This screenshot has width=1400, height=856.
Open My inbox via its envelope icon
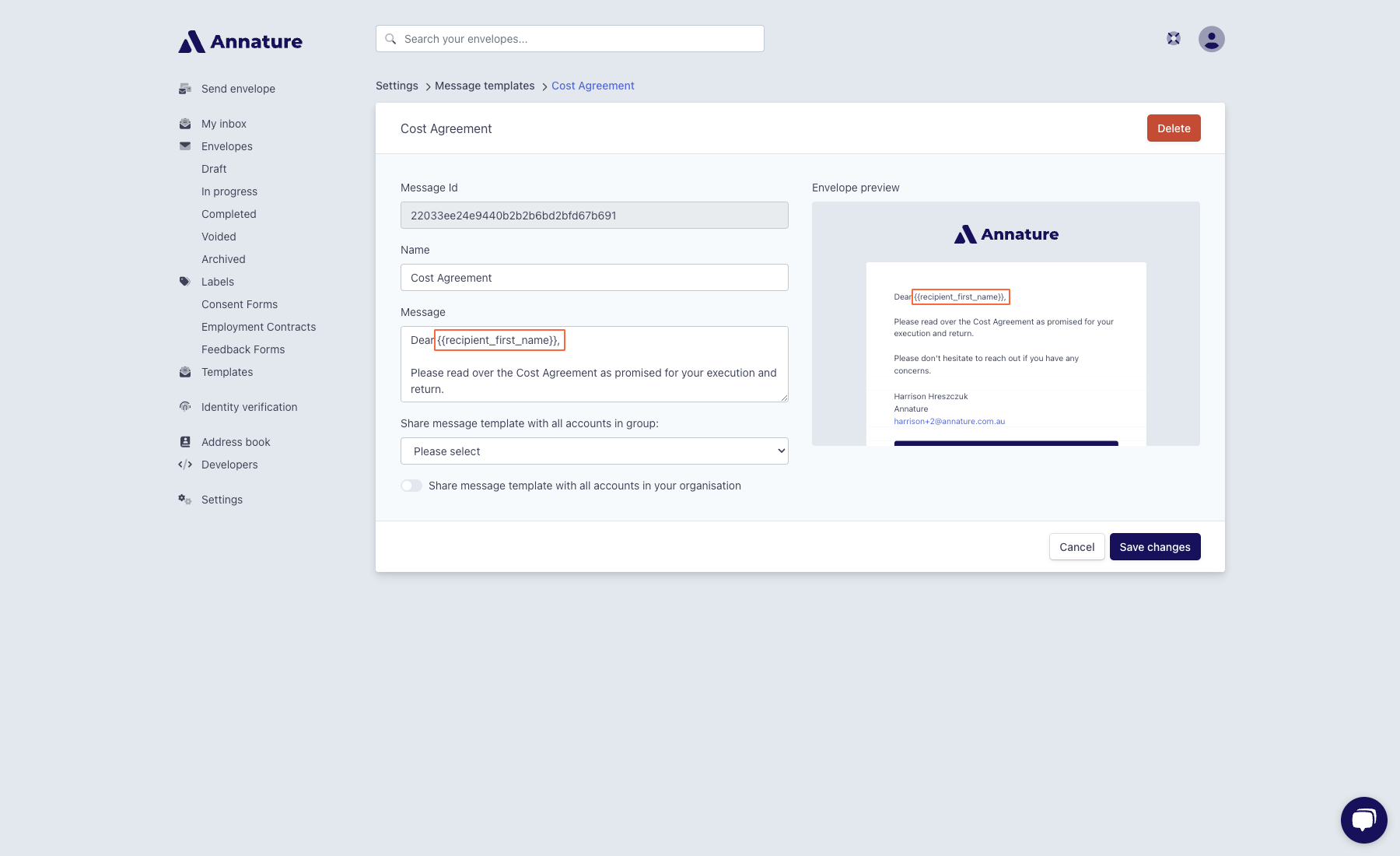pyautogui.click(x=185, y=123)
